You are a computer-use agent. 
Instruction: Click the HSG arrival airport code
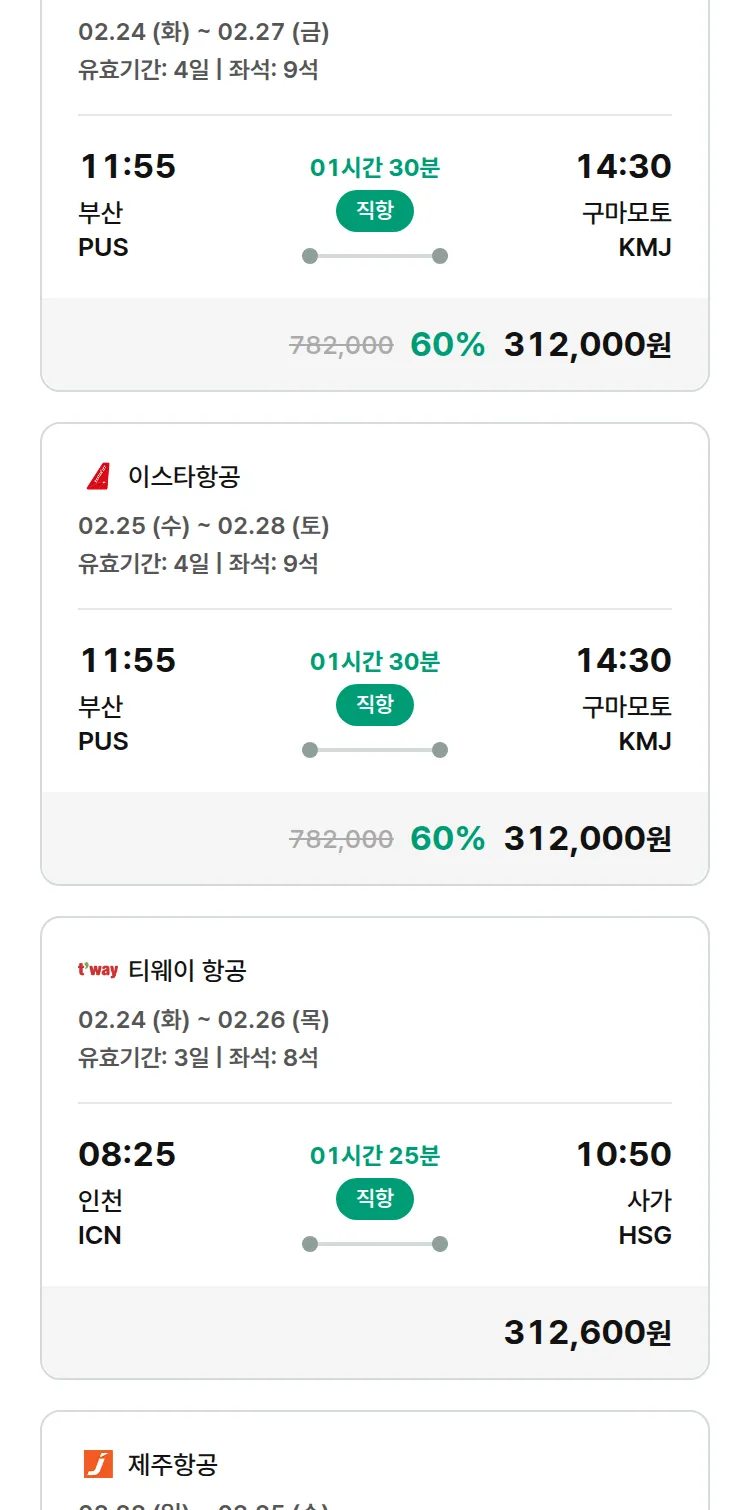coord(645,1236)
